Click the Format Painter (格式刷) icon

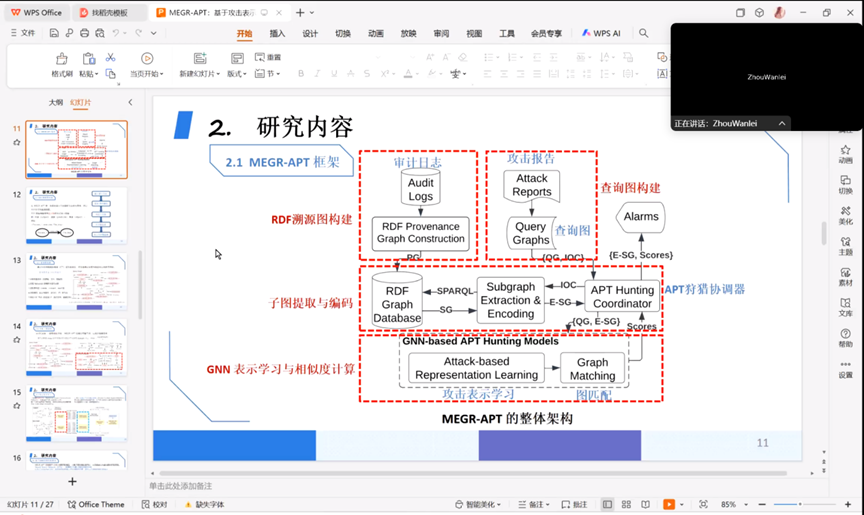(x=62, y=60)
